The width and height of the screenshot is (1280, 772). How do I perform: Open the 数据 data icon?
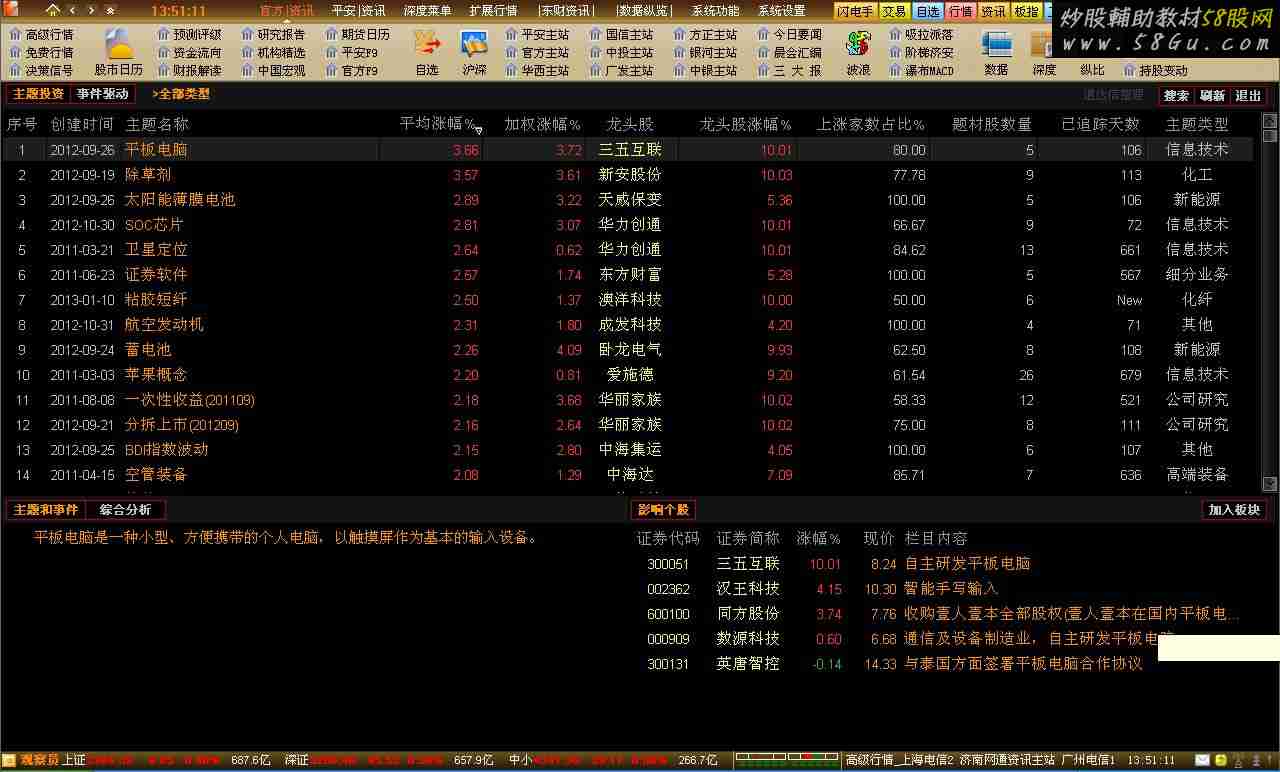tap(996, 52)
